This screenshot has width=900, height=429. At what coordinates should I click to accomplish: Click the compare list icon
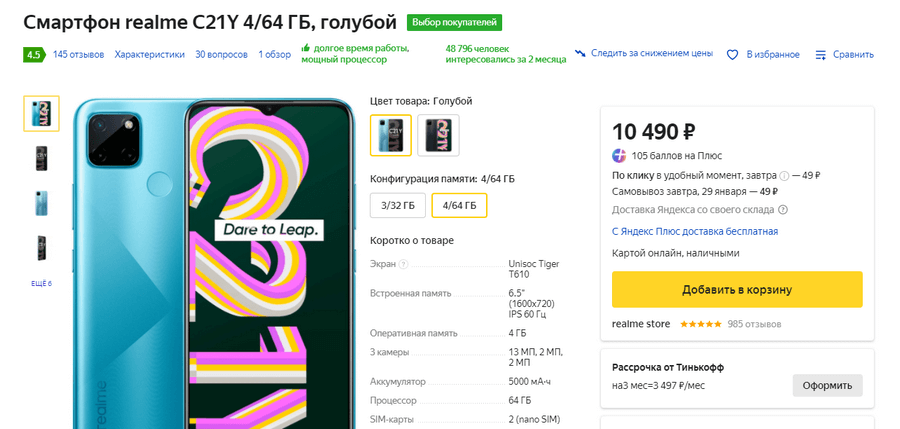click(x=821, y=54)
